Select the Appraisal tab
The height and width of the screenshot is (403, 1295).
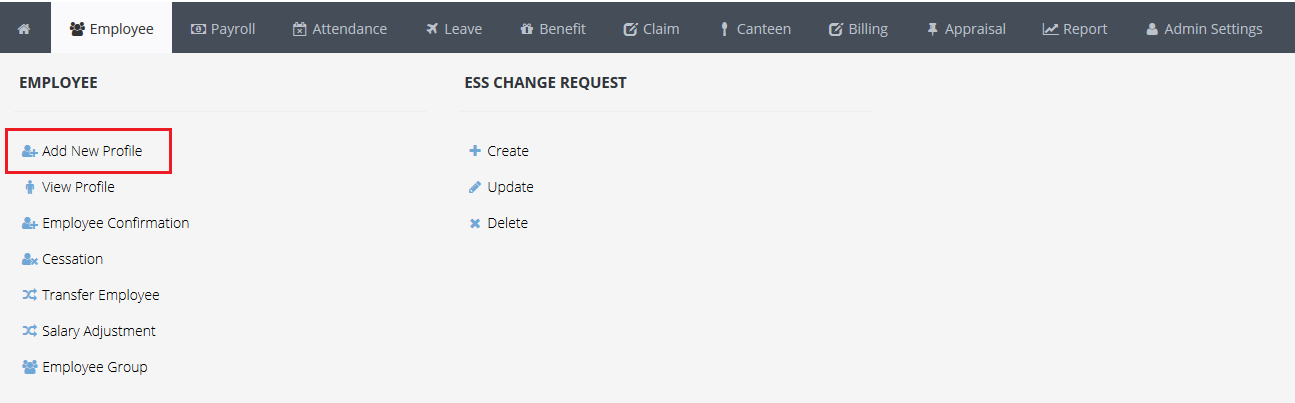click(x=968, y=29)
